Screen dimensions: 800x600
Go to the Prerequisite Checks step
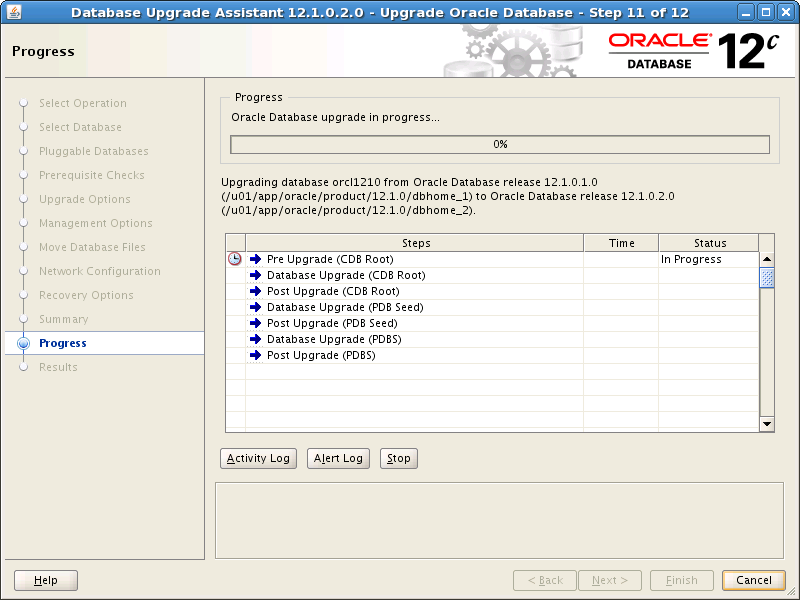click(92, 175)
